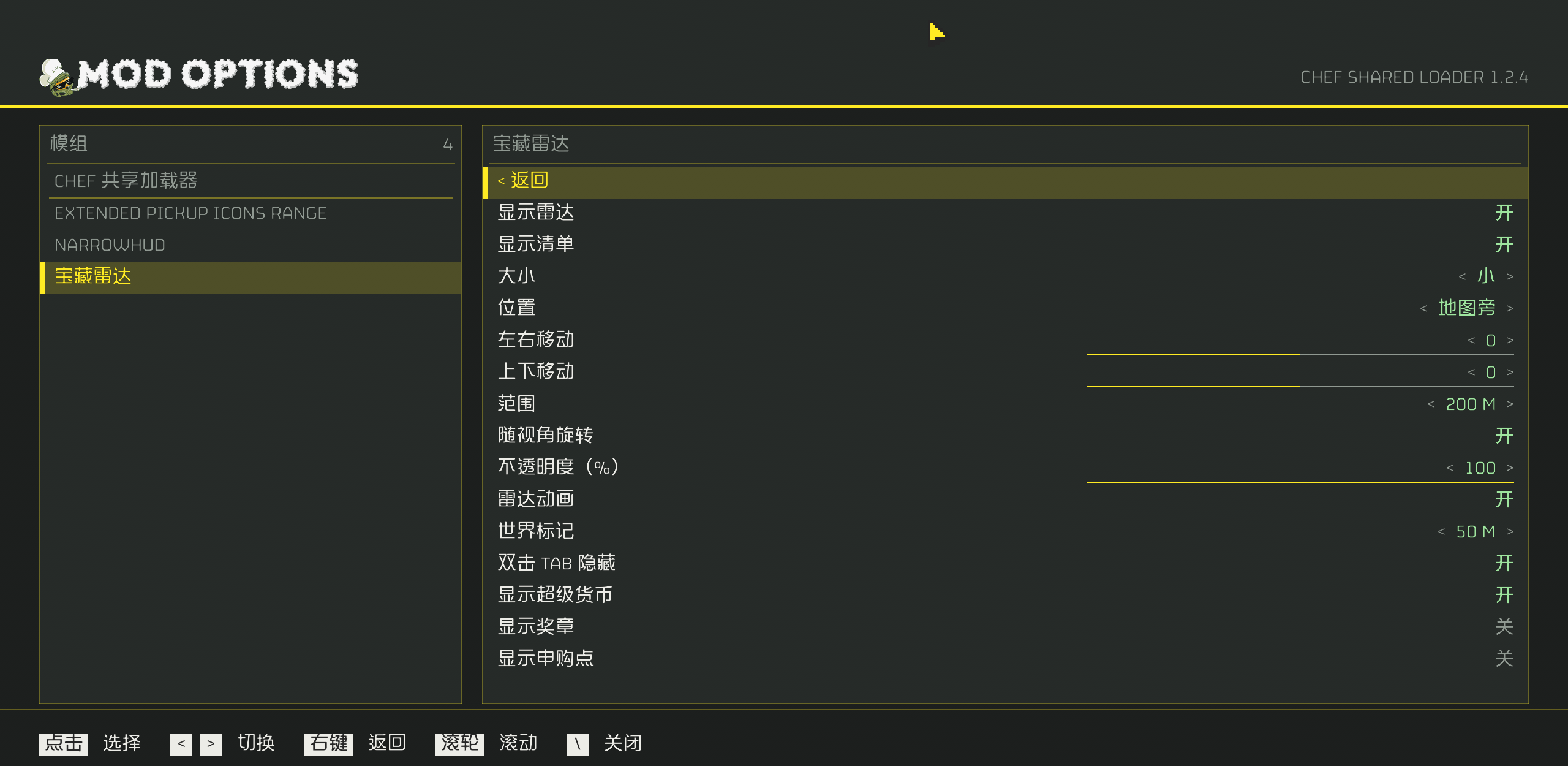Click the 滚轮 key hint button
Viewport: 1568px width, 766px height.
click(x=459, y=744)
